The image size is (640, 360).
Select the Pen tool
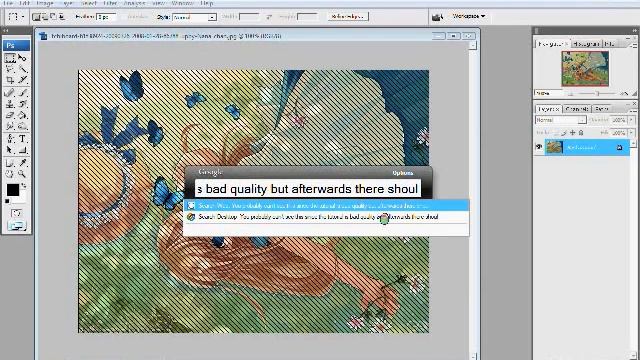click(x=10, y=139)
